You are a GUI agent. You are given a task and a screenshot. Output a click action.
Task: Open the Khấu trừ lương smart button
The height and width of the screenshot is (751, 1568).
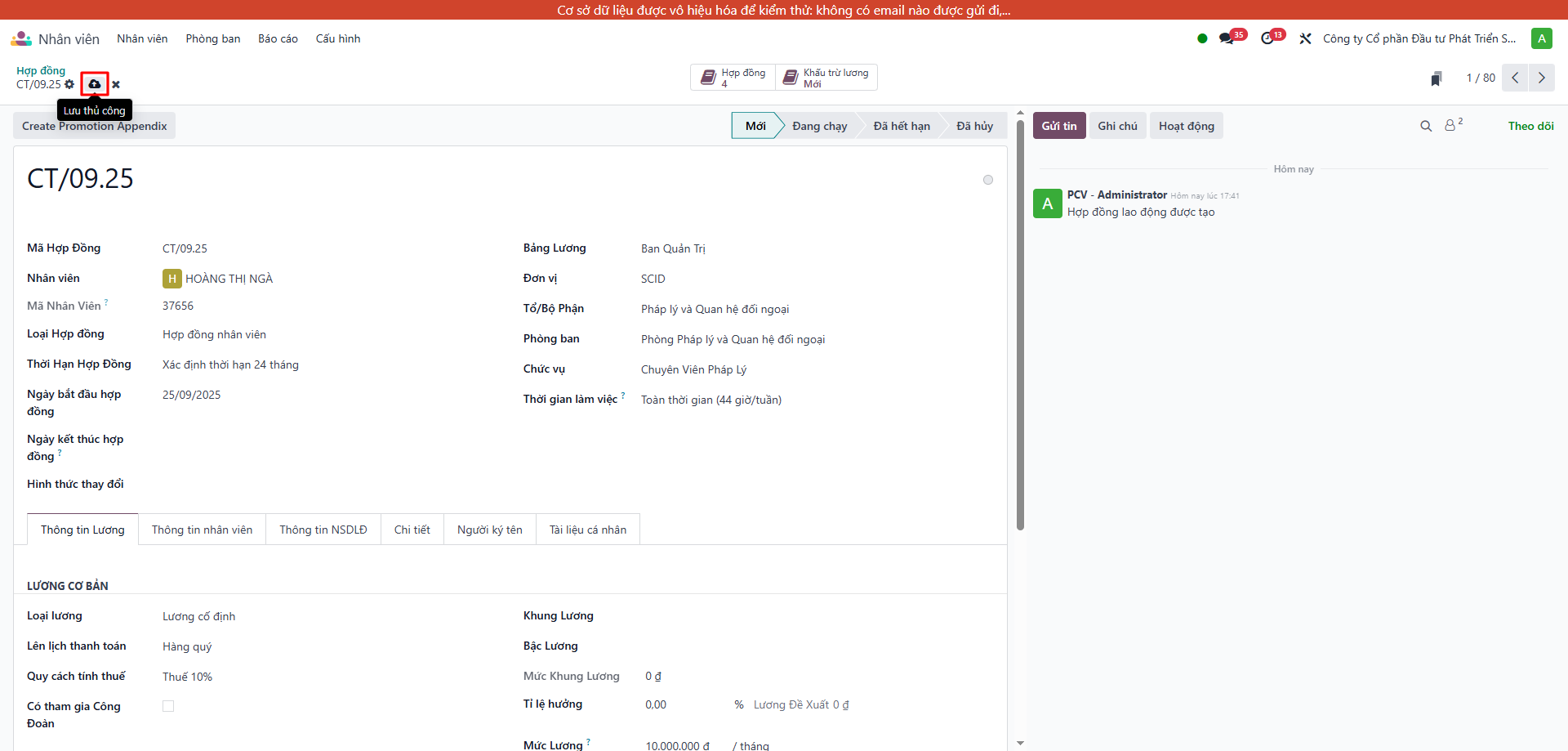click(x=826, y=78)
